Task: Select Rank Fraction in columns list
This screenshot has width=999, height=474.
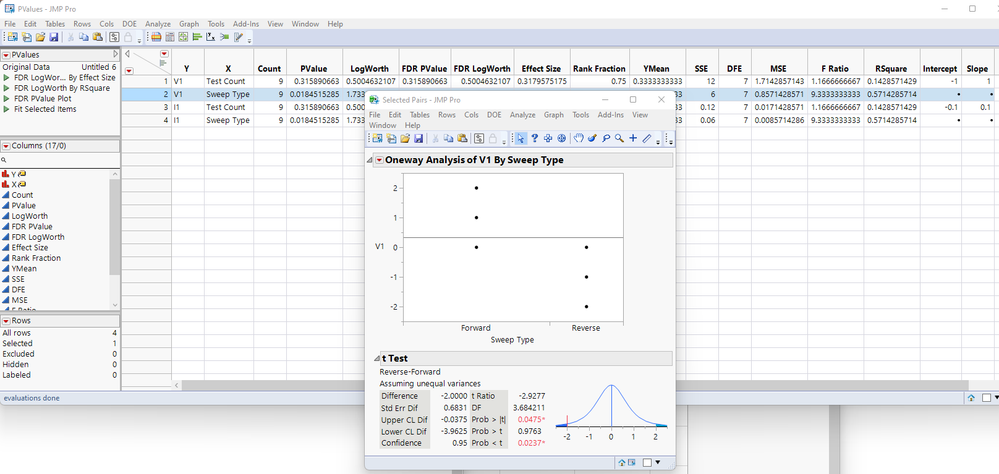Action: coord(36,258)
